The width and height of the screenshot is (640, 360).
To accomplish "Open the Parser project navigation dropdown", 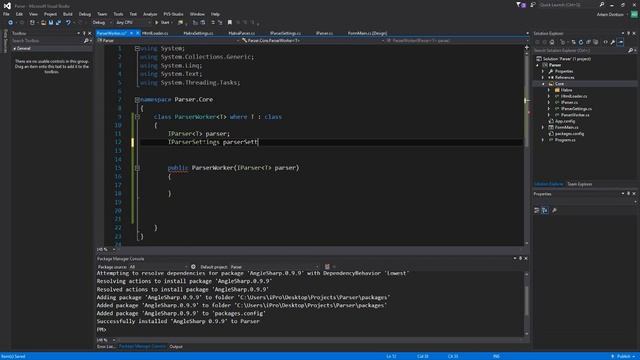I will 168,41.
